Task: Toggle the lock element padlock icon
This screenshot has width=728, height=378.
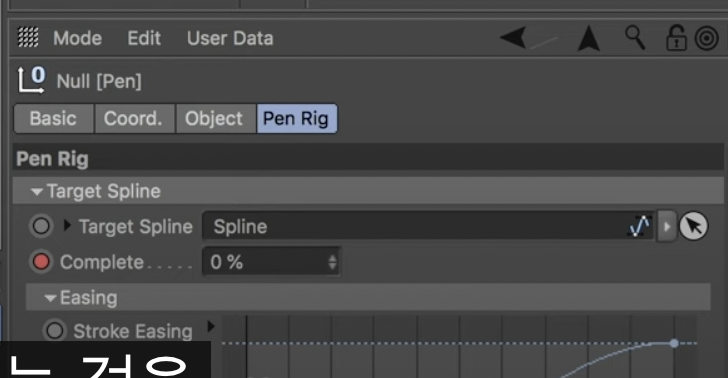Action: 676,37
